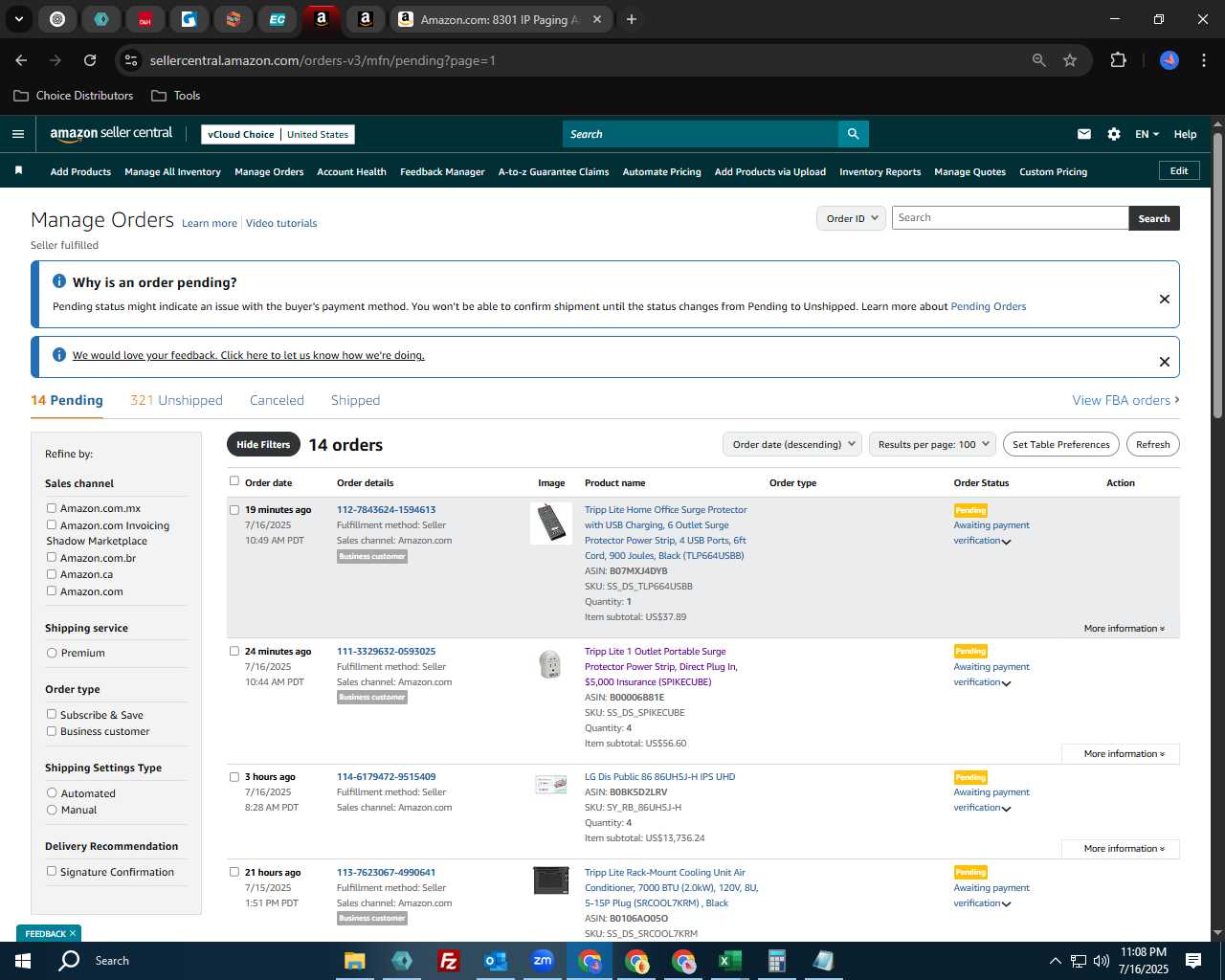Open the Messages envelope icon
This screenshot has width=1225, height=980.
pos(1084,134)
